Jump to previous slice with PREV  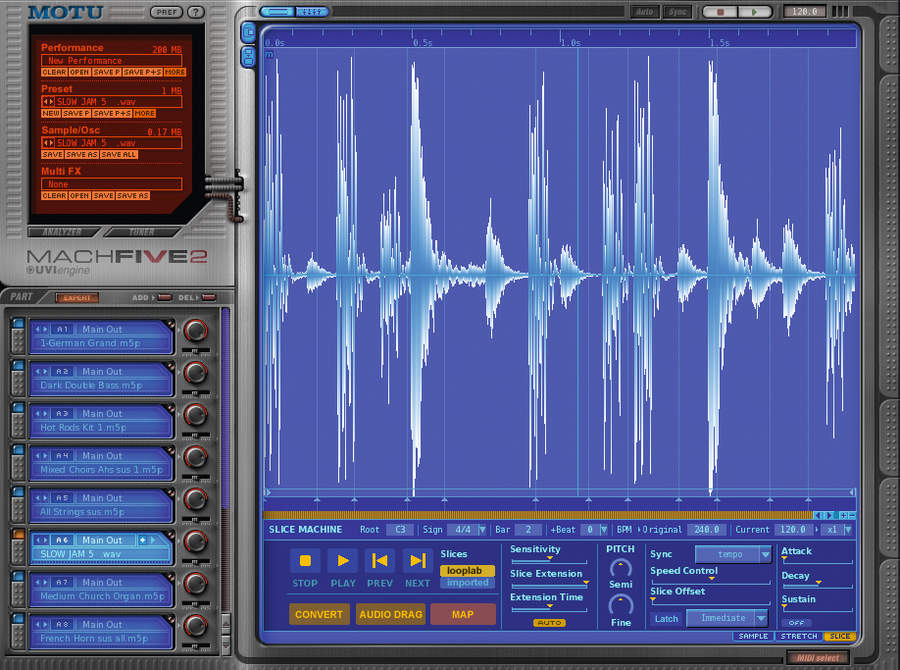coord(379,561)
